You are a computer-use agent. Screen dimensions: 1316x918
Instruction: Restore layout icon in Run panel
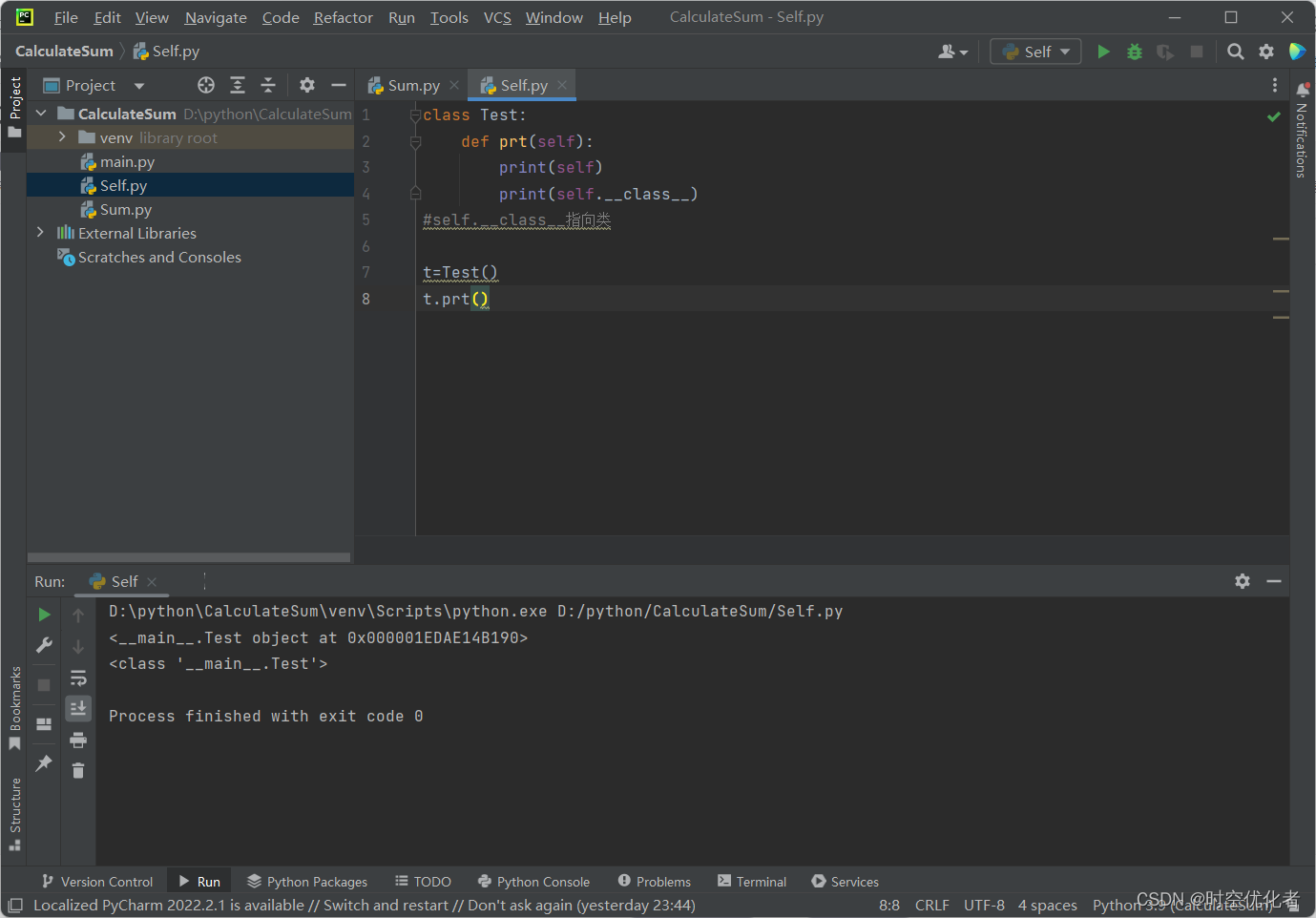tap(44, 724)
